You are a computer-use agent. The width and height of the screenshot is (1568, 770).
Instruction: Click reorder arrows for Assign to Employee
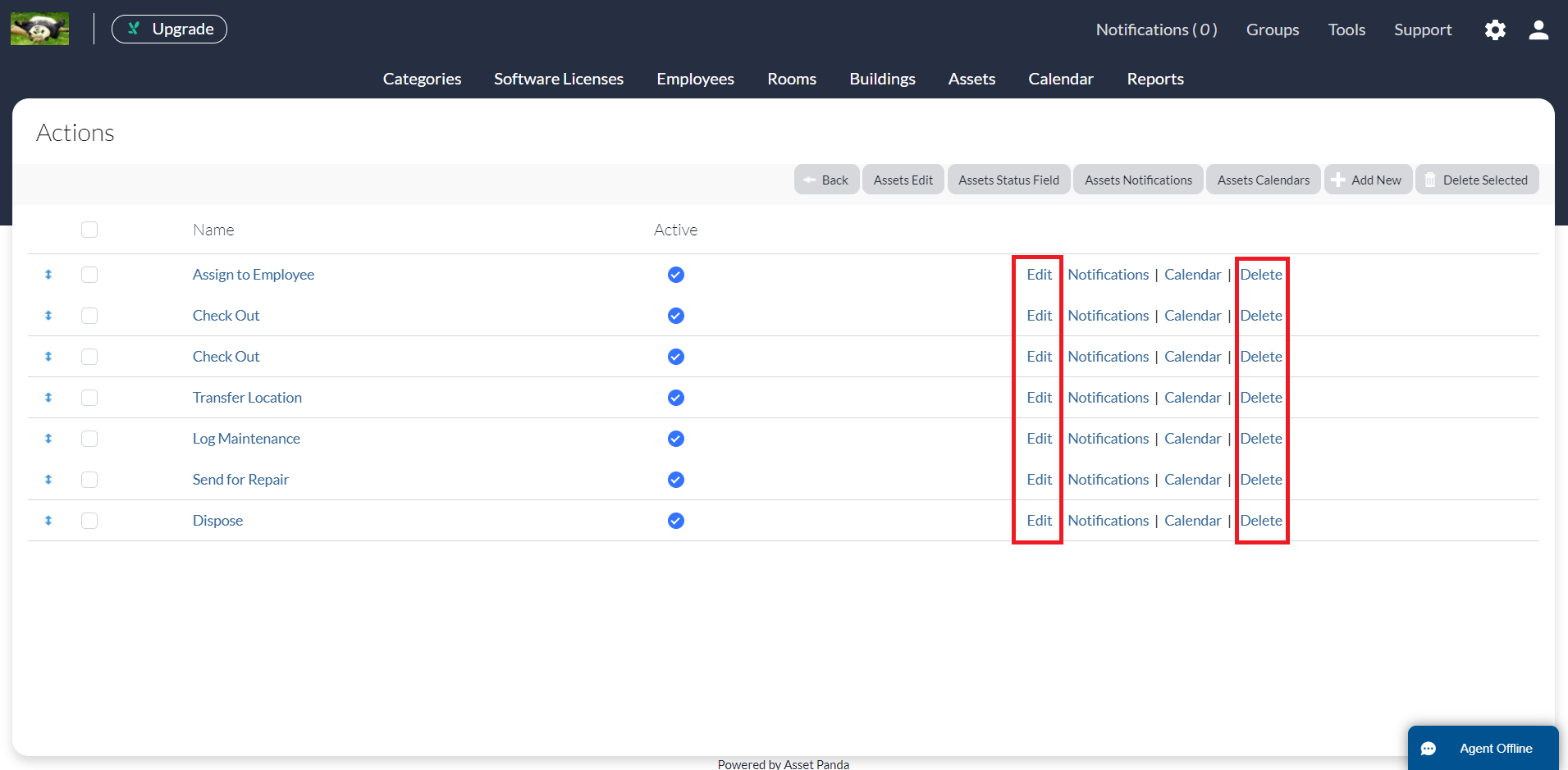pos(48,275)
